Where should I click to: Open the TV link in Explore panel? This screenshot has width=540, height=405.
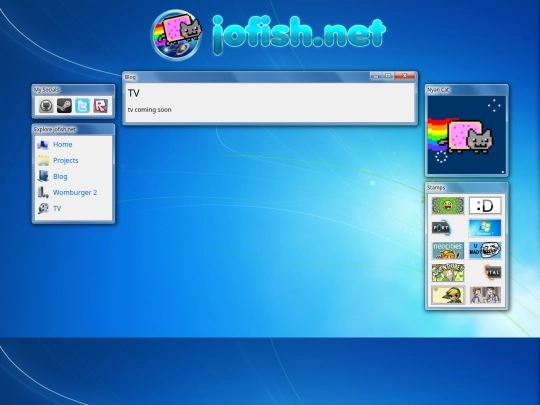[x=57, y=208]
